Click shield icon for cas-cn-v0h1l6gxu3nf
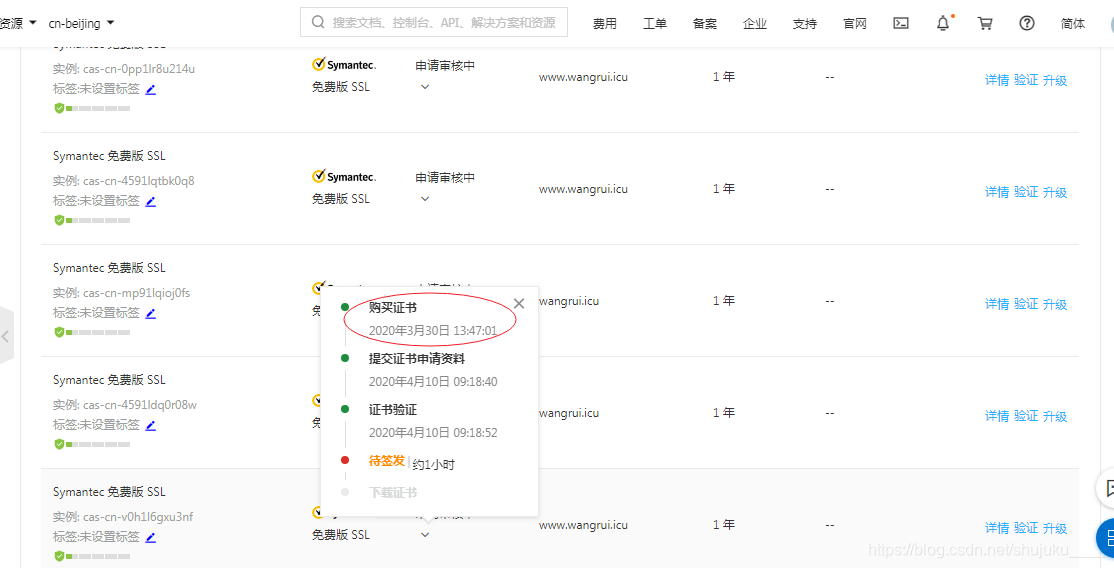1114x568 pixels. pos(59,556)
